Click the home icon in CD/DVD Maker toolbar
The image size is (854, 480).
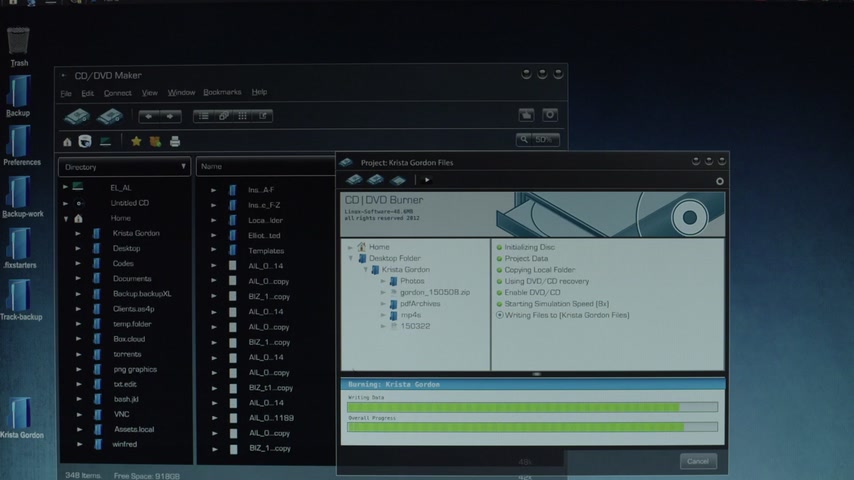[x=67, y=142]
